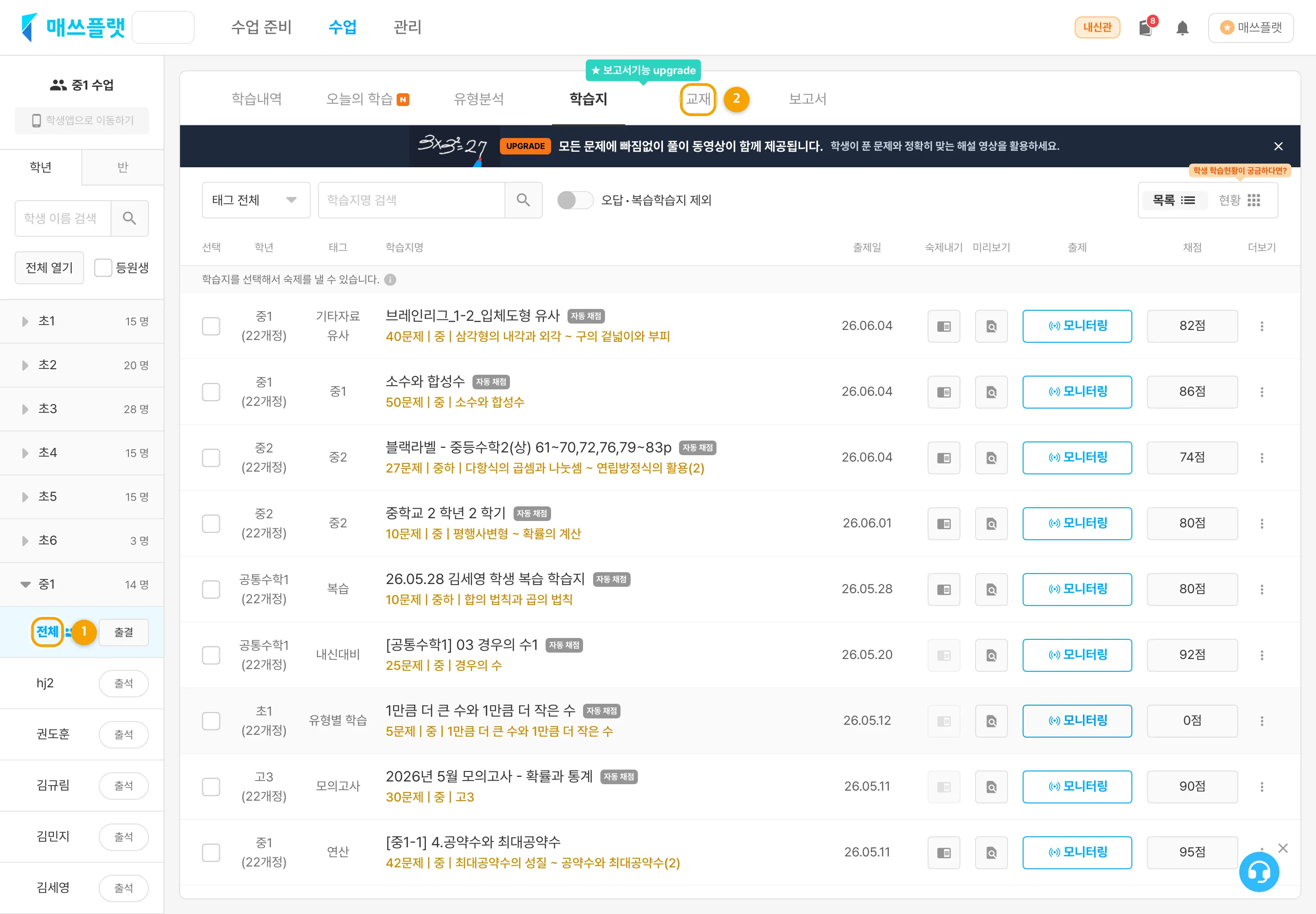This screenshot has width=1316, height=914.
Task: Select student 김규림 in the sidebar
Action: [53, 785]
